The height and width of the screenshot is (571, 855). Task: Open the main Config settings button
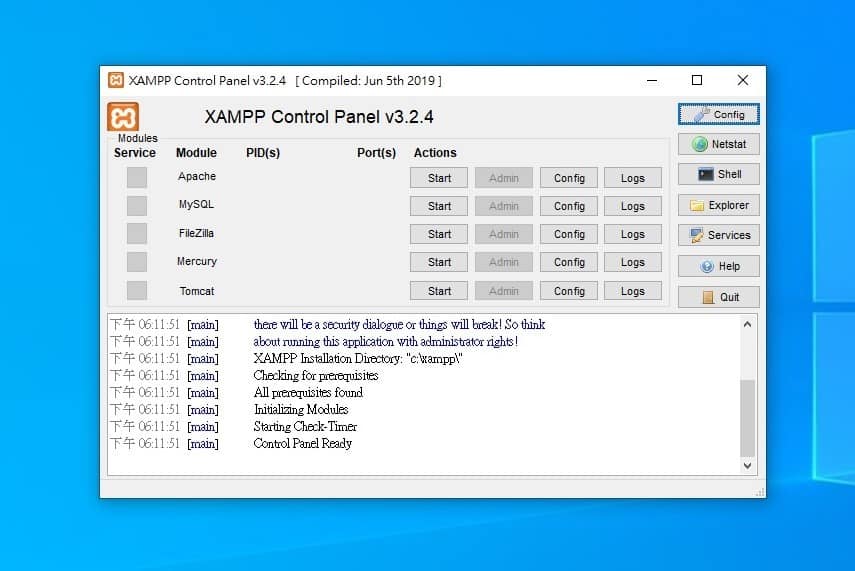[x=718, y=114]
